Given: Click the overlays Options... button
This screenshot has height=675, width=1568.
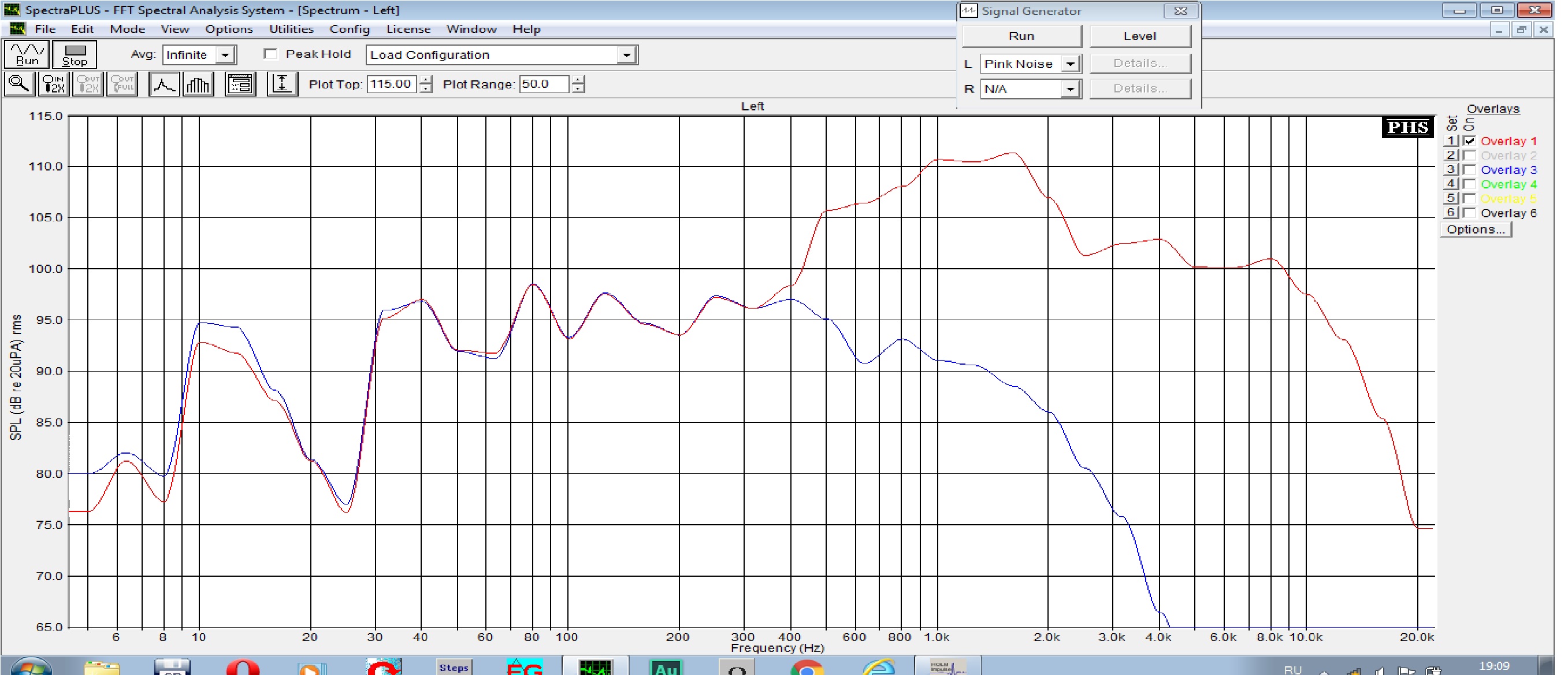Looking at the screenshot, I should [x=1475, y=229].
